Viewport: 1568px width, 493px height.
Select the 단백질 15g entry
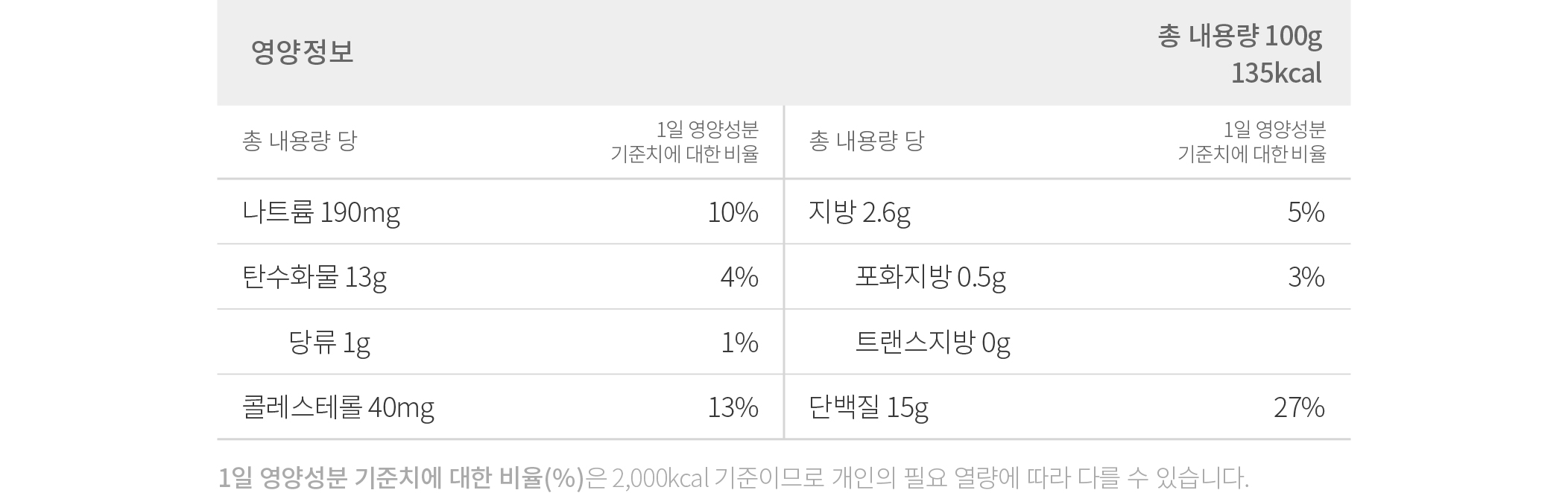tap(869, 407)
